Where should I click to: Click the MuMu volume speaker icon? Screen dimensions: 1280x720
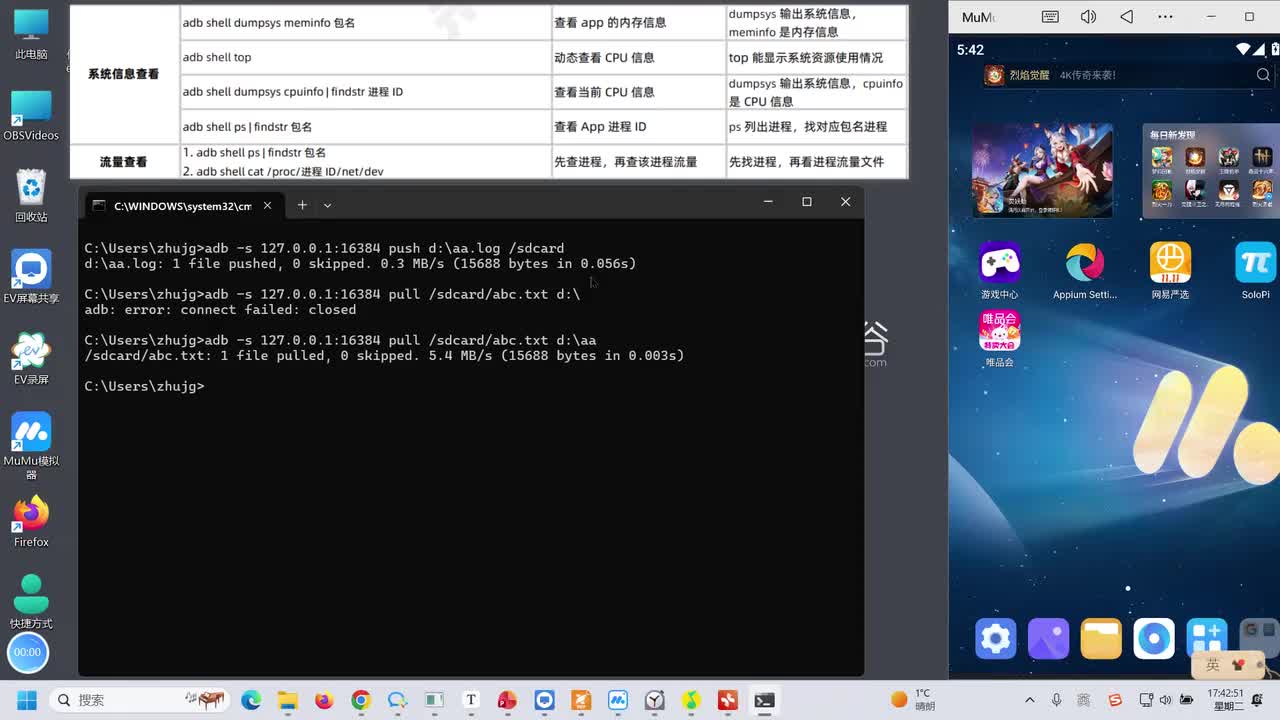pos(1088,17)
